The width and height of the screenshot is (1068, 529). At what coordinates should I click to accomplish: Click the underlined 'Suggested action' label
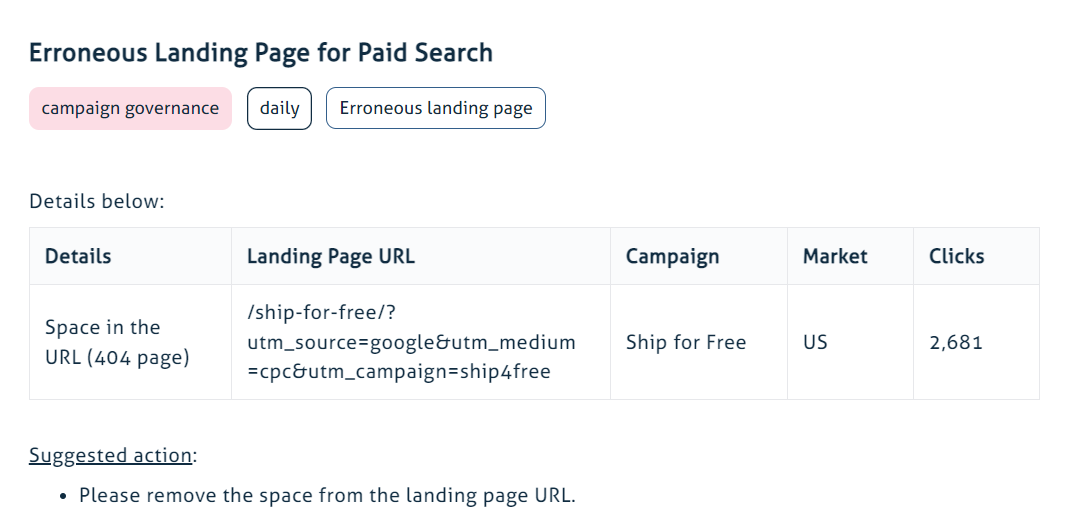coord(110,456)
